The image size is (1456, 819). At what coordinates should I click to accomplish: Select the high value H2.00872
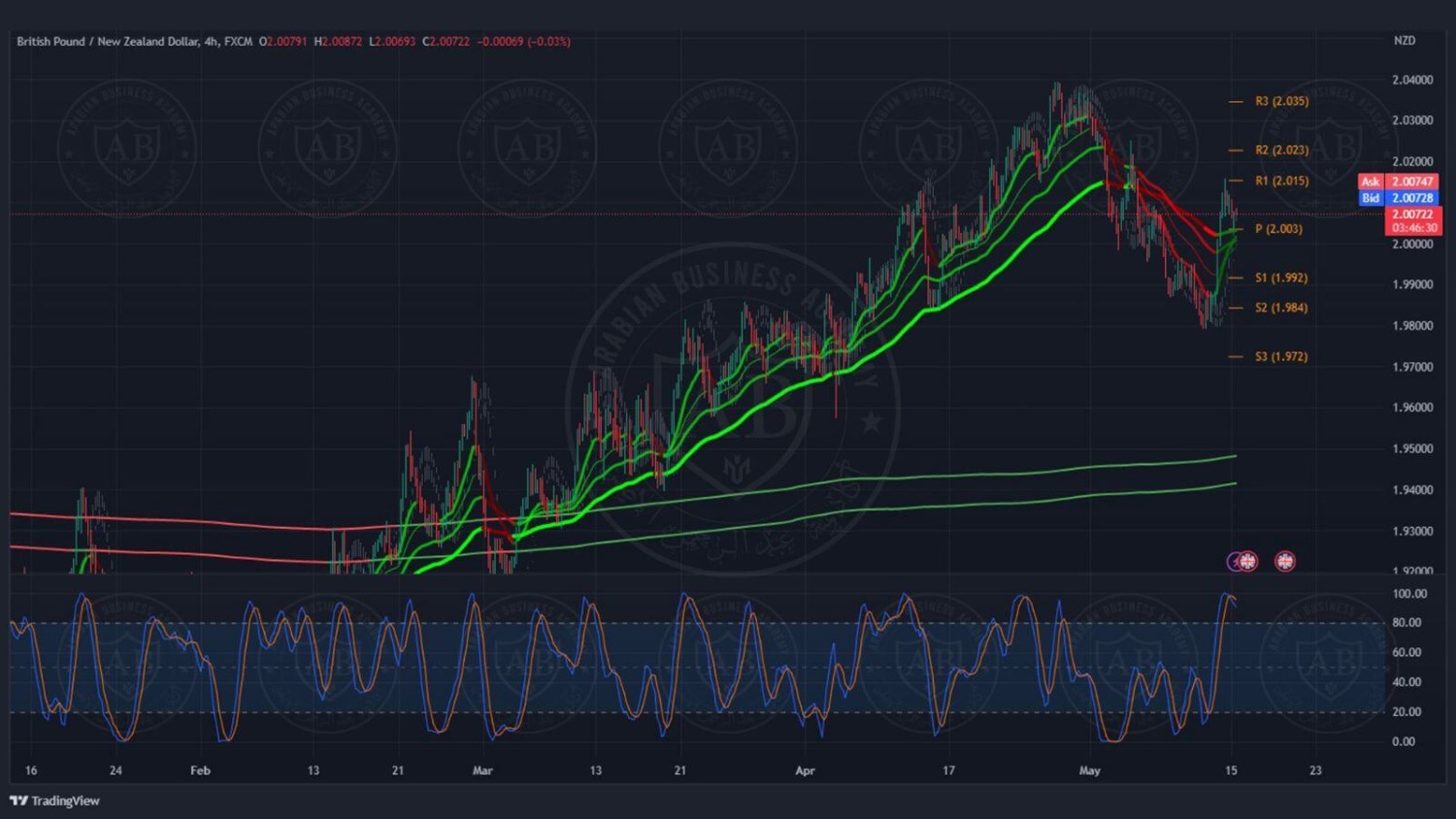pyautogui.click(x=338, y=42)
